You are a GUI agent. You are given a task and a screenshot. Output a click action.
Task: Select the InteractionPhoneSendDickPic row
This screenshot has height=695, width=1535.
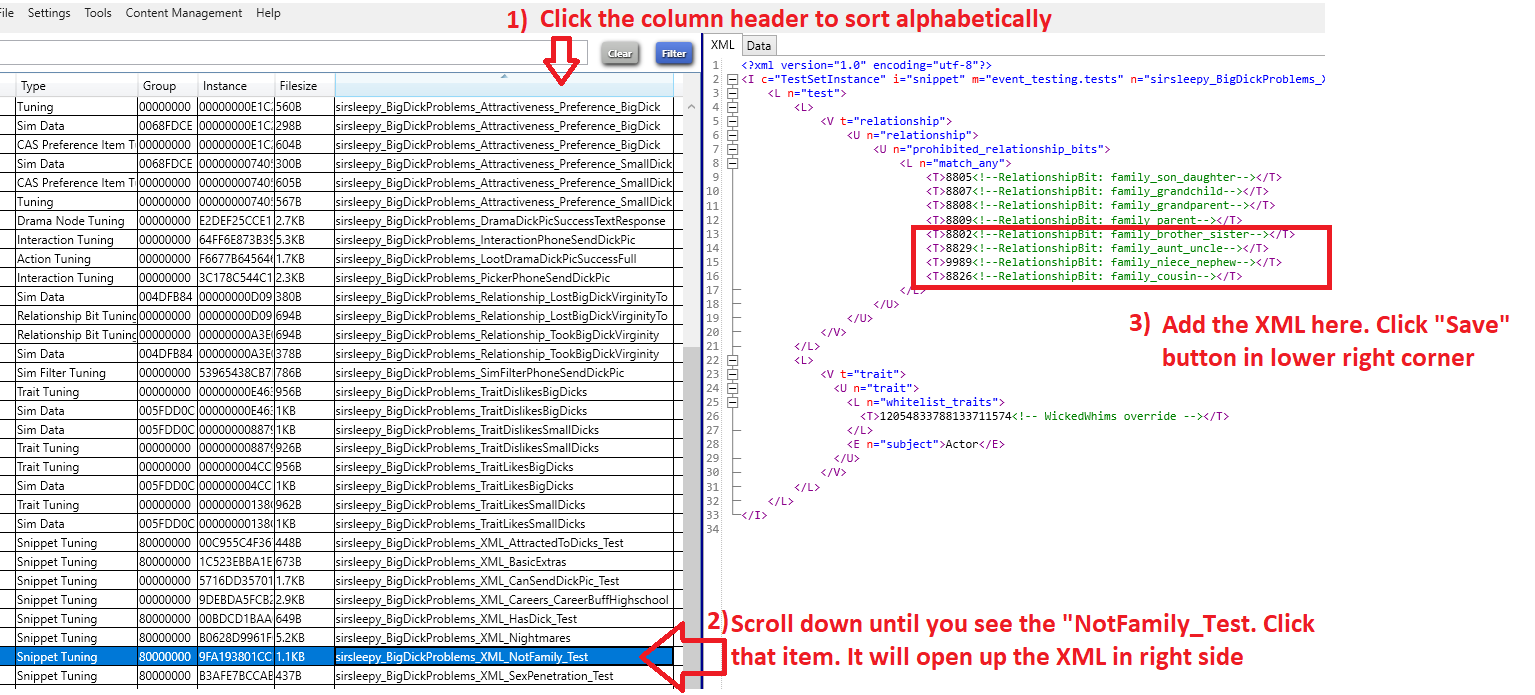pyautogui.click(x=342, y=240)
